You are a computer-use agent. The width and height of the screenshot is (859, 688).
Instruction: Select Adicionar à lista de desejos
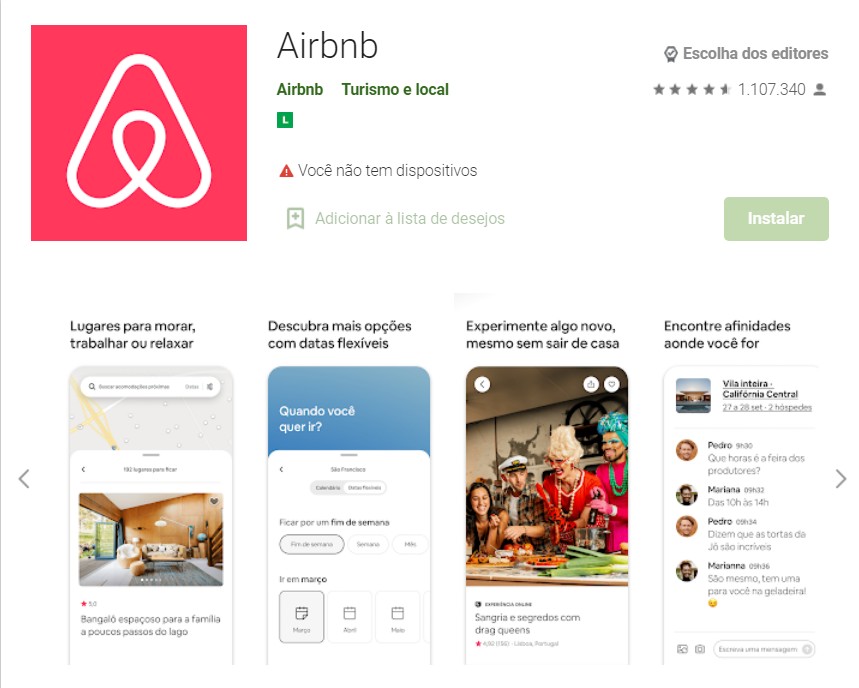(410, 219)
